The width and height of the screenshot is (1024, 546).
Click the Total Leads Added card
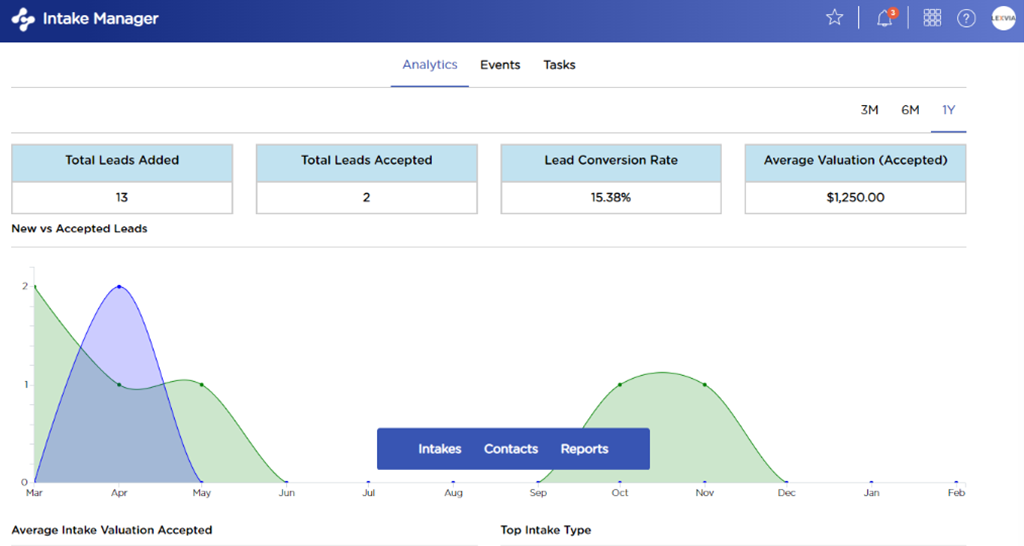coord(122,179)
